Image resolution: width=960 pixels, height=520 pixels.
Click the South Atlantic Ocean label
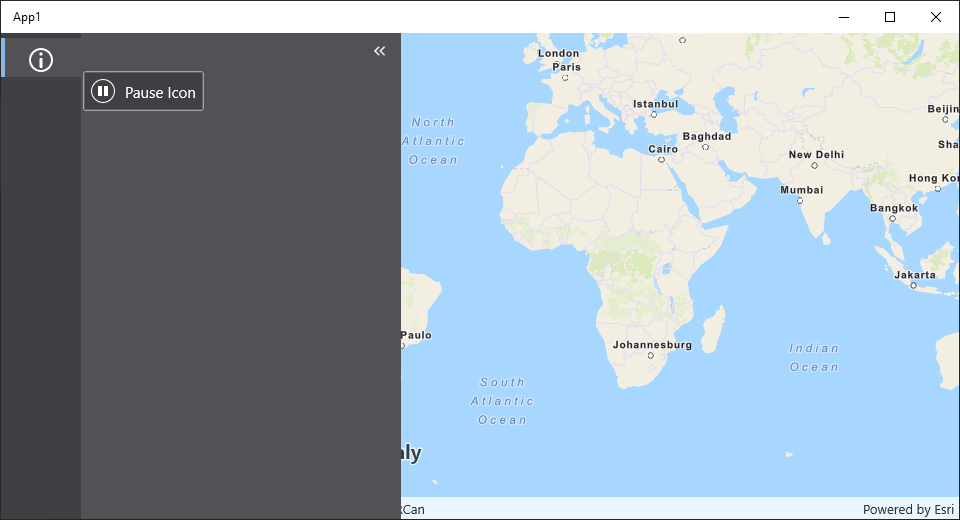pos(502,401)
